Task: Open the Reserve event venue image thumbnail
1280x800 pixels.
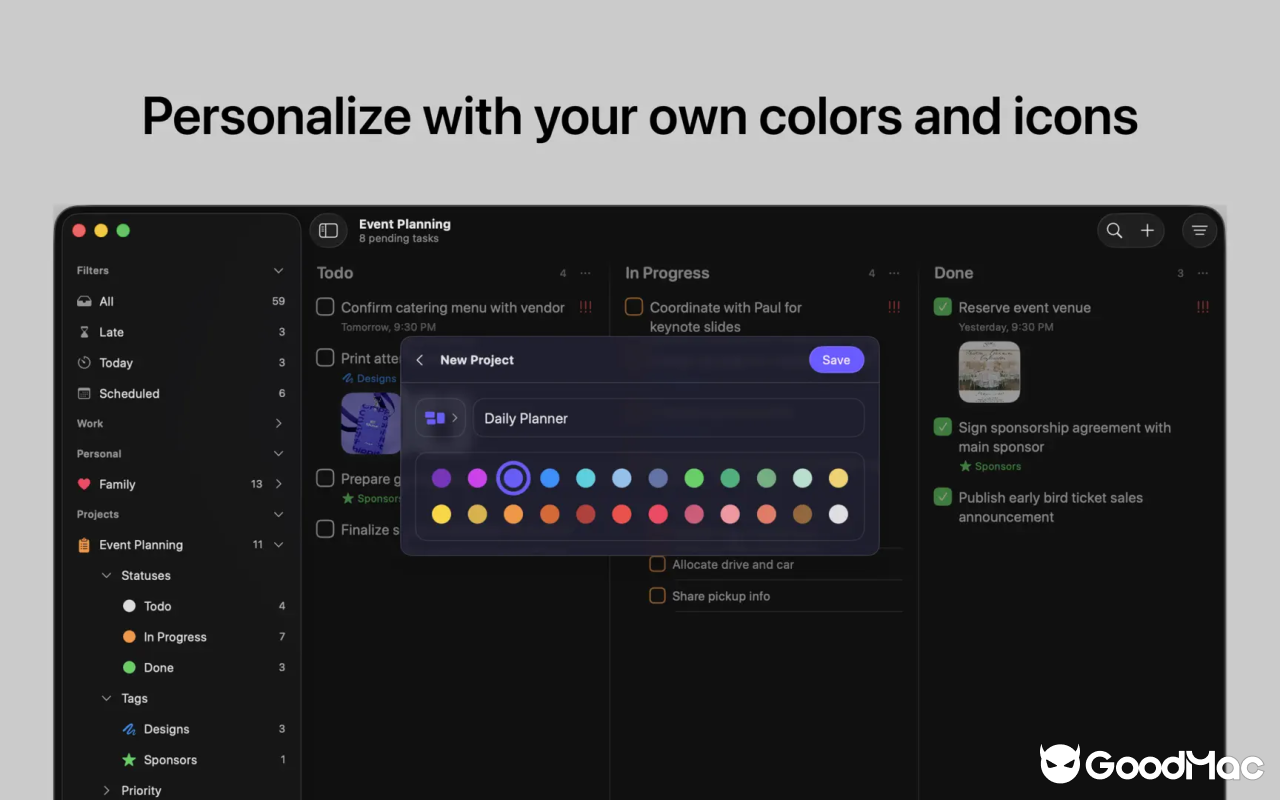Action: tap(989, 372)
